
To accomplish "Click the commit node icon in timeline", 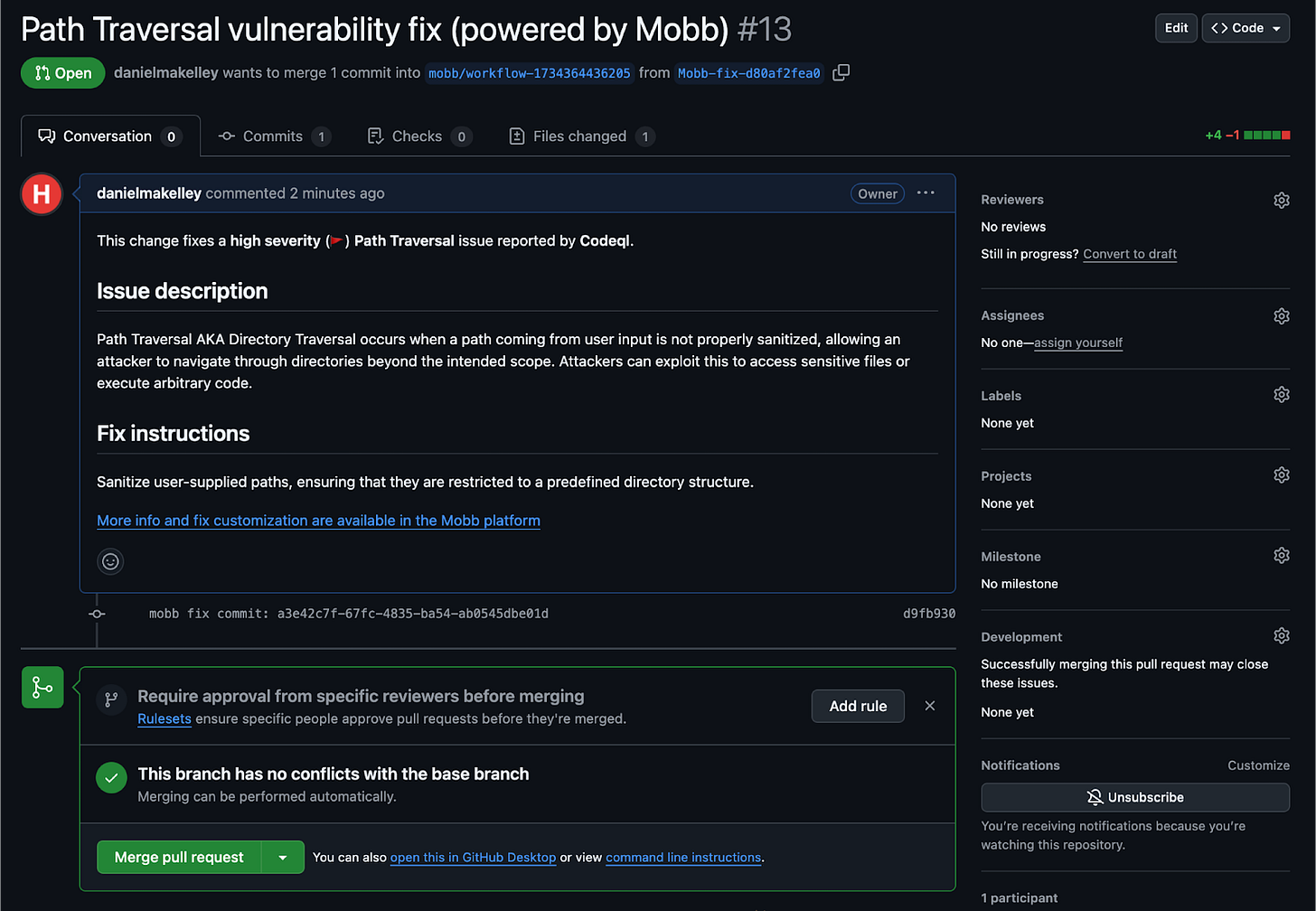I will click(x=97, y=614).
